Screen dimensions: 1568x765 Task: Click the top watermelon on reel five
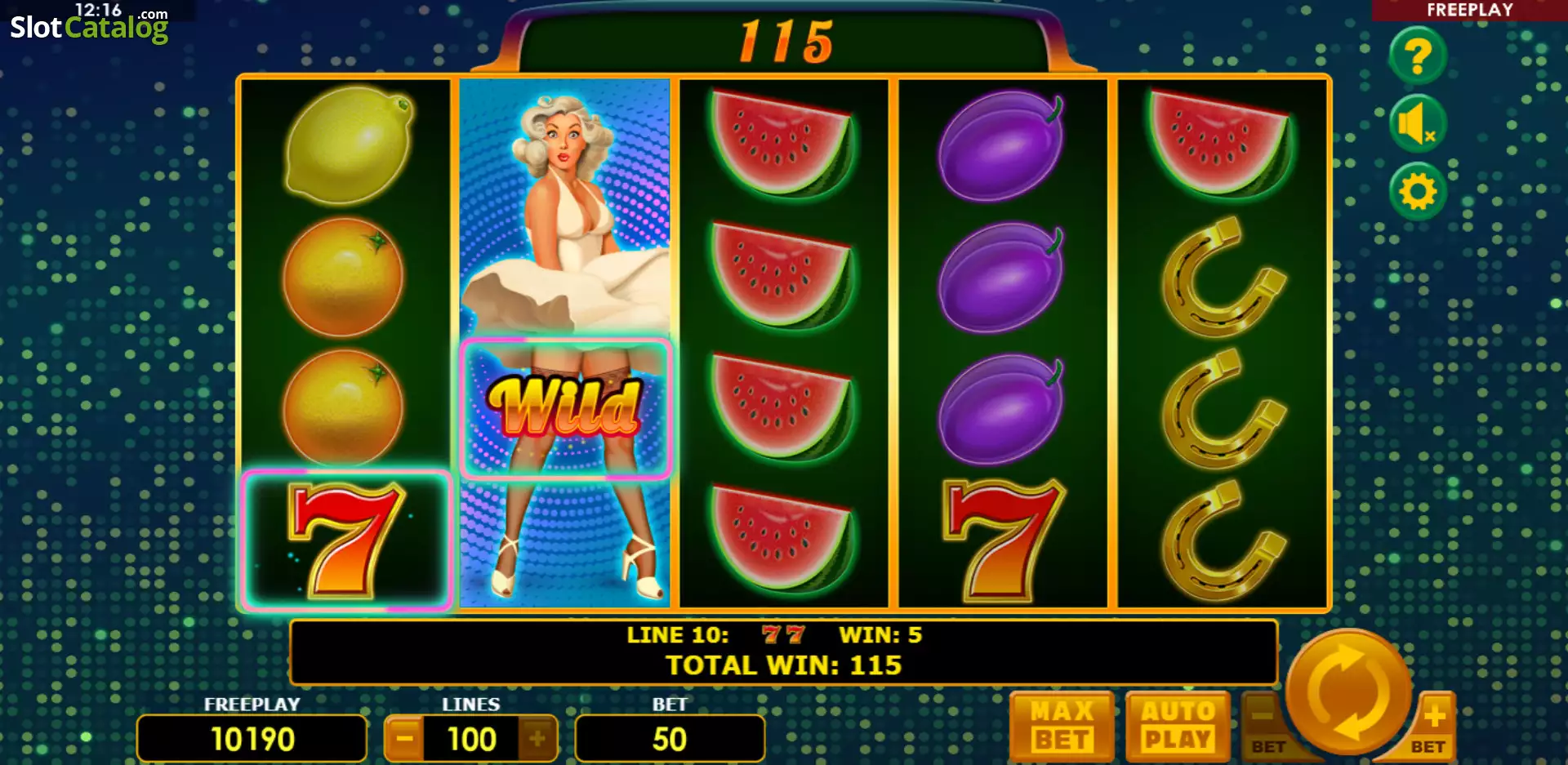[x=1220, y=143]
